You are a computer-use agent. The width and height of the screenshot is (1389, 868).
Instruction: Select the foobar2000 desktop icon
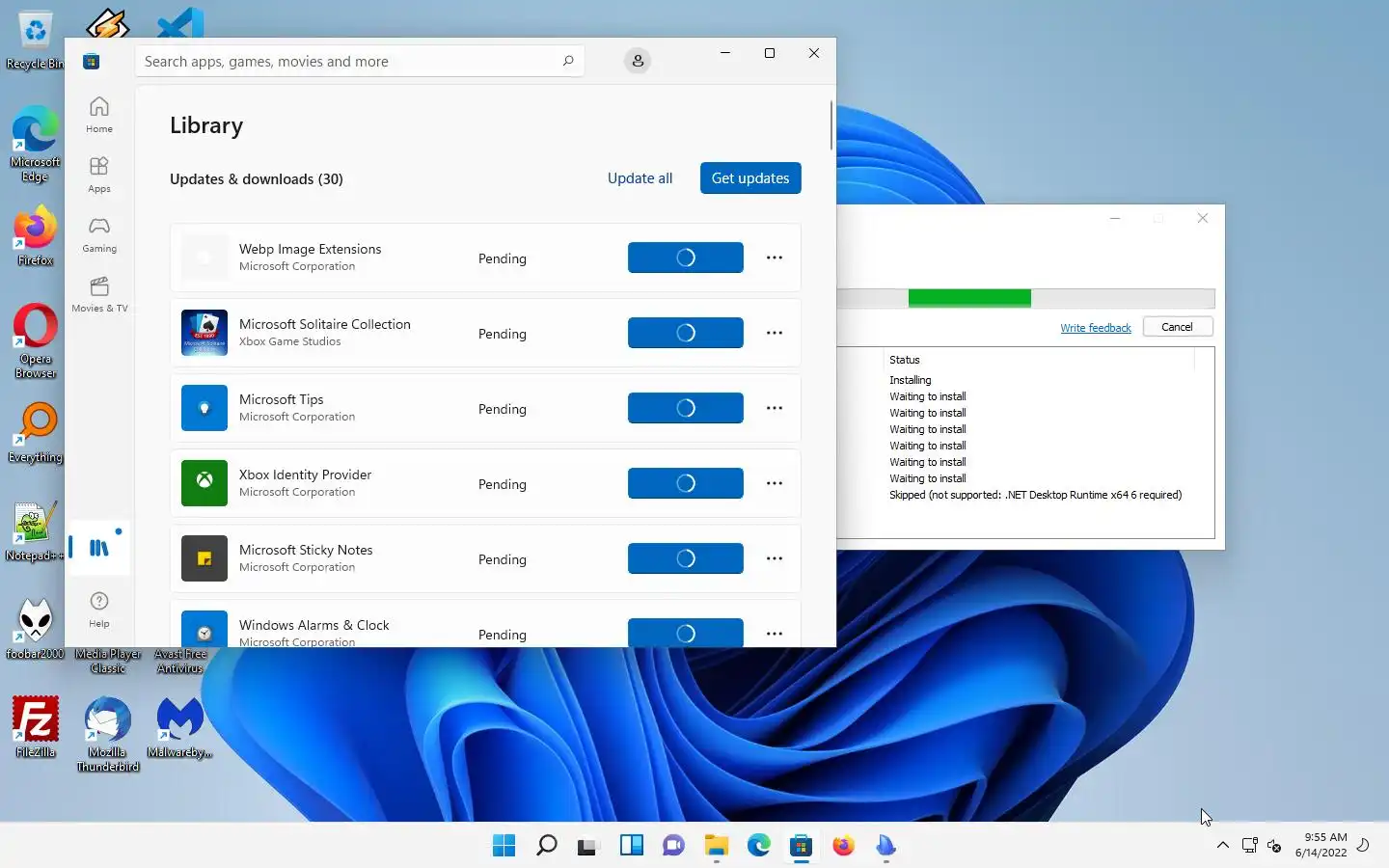36,629
